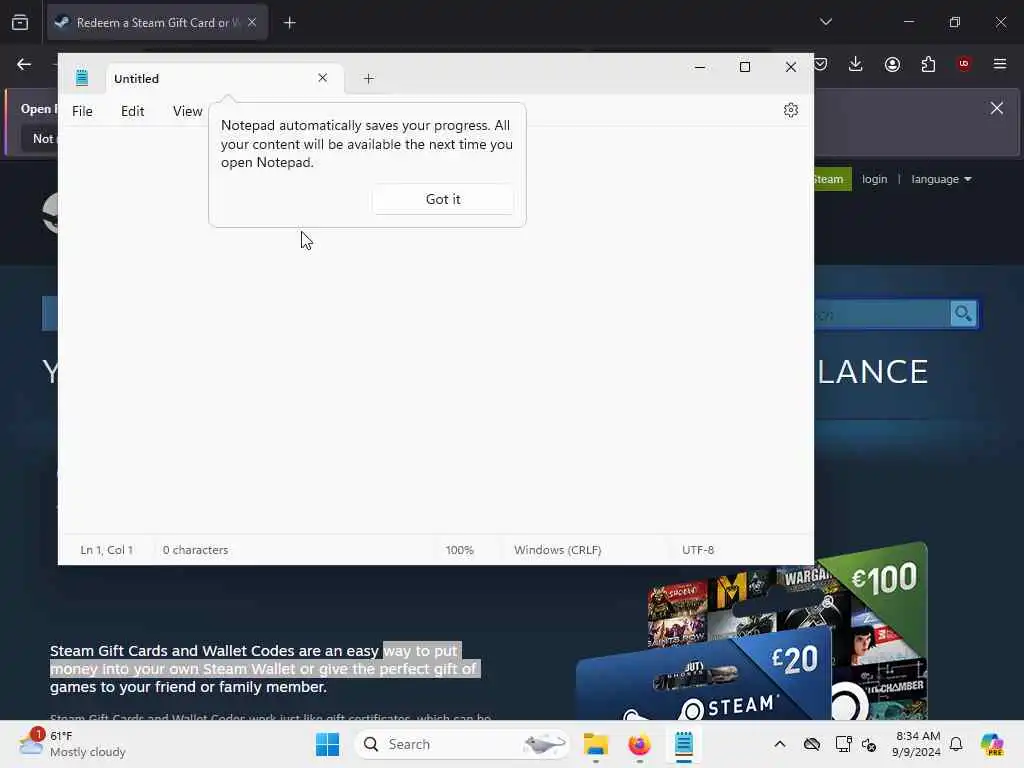1024x768 pixels.
Task: Open a new Firefox tab
Action: (x=289, y=23)
